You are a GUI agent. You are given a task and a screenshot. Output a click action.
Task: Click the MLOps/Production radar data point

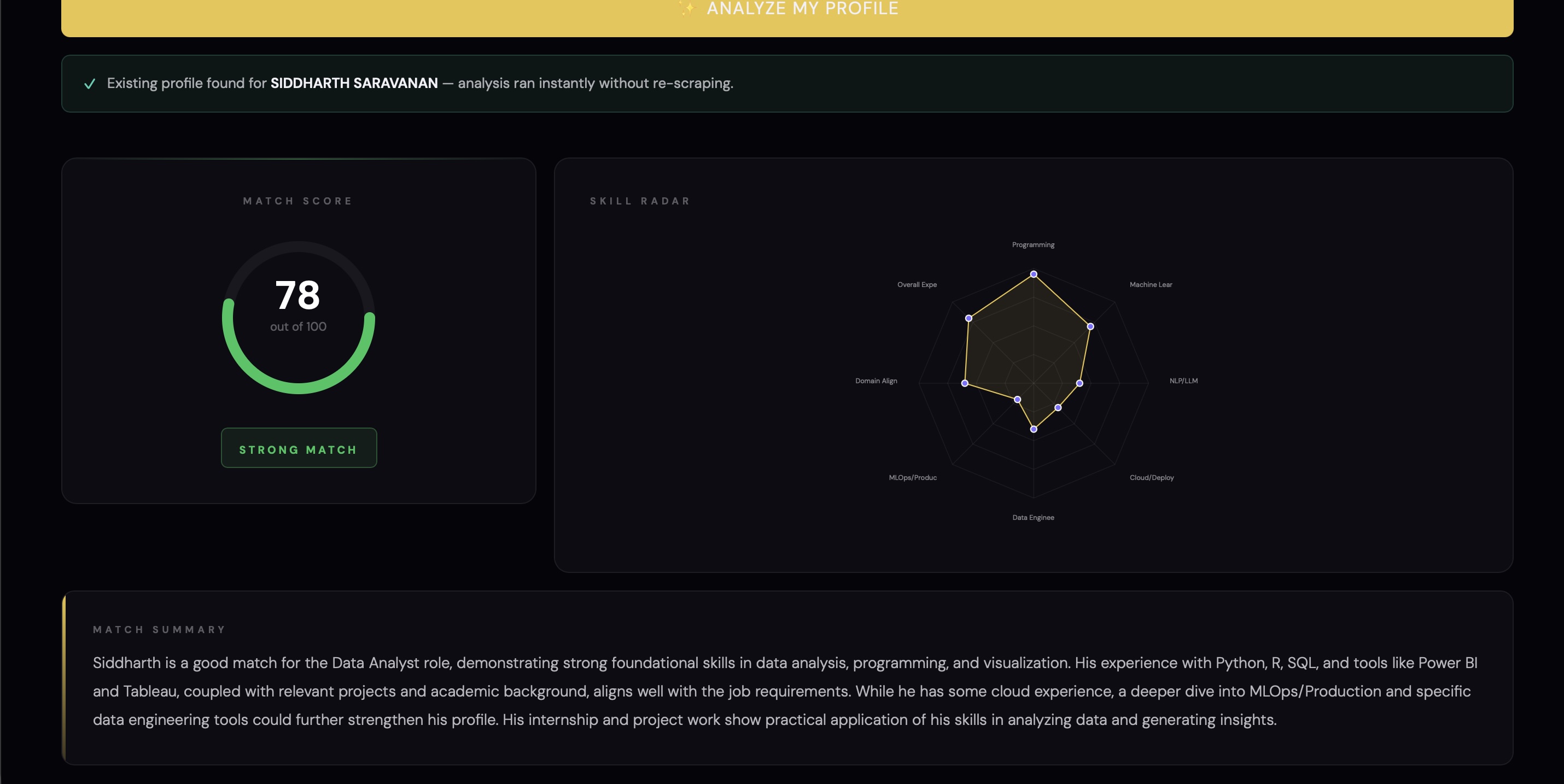(x=1018, y=399)
